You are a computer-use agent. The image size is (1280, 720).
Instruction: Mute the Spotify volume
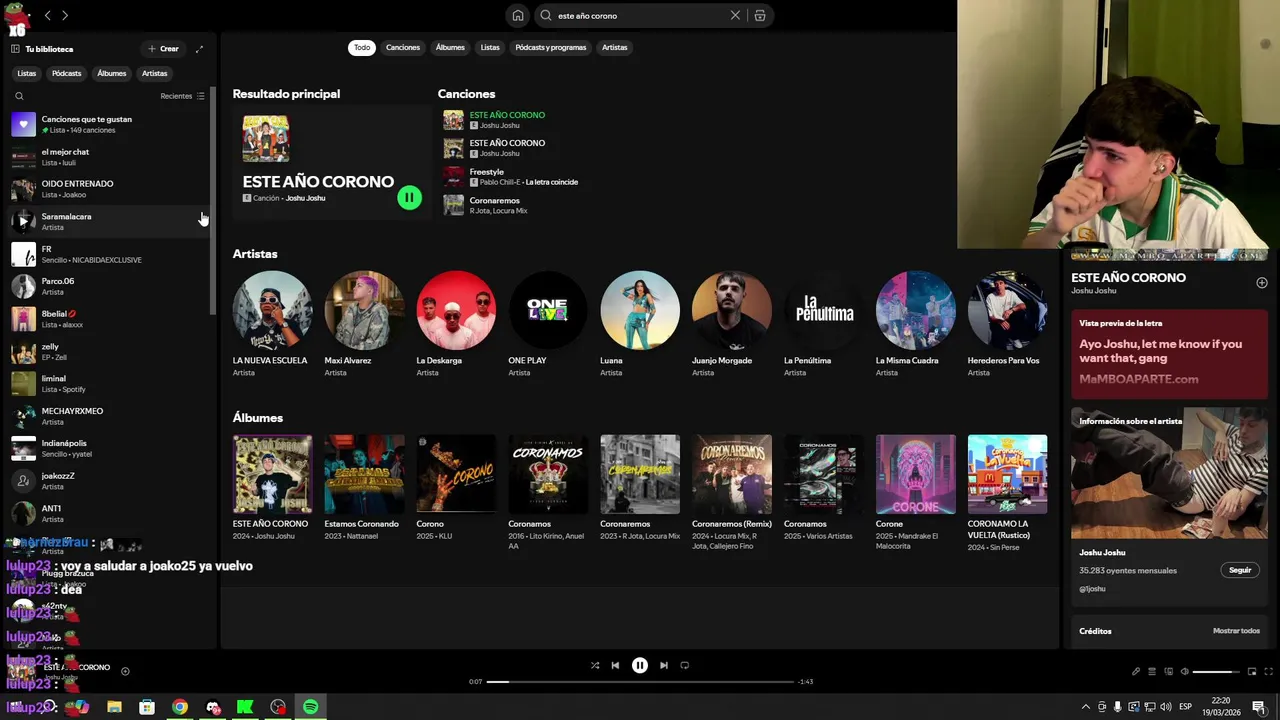pyautogui.click(x=1185, y=671)
